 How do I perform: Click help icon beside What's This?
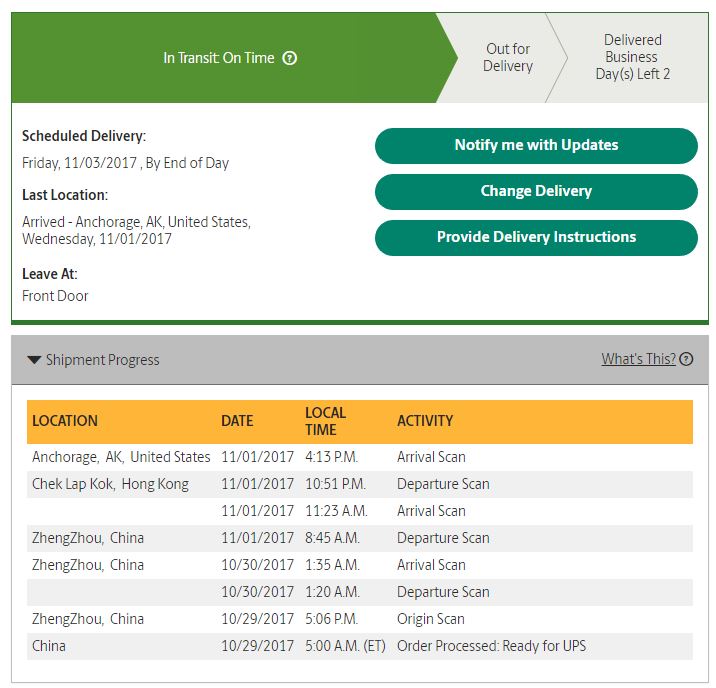click(x=686, y=359)
